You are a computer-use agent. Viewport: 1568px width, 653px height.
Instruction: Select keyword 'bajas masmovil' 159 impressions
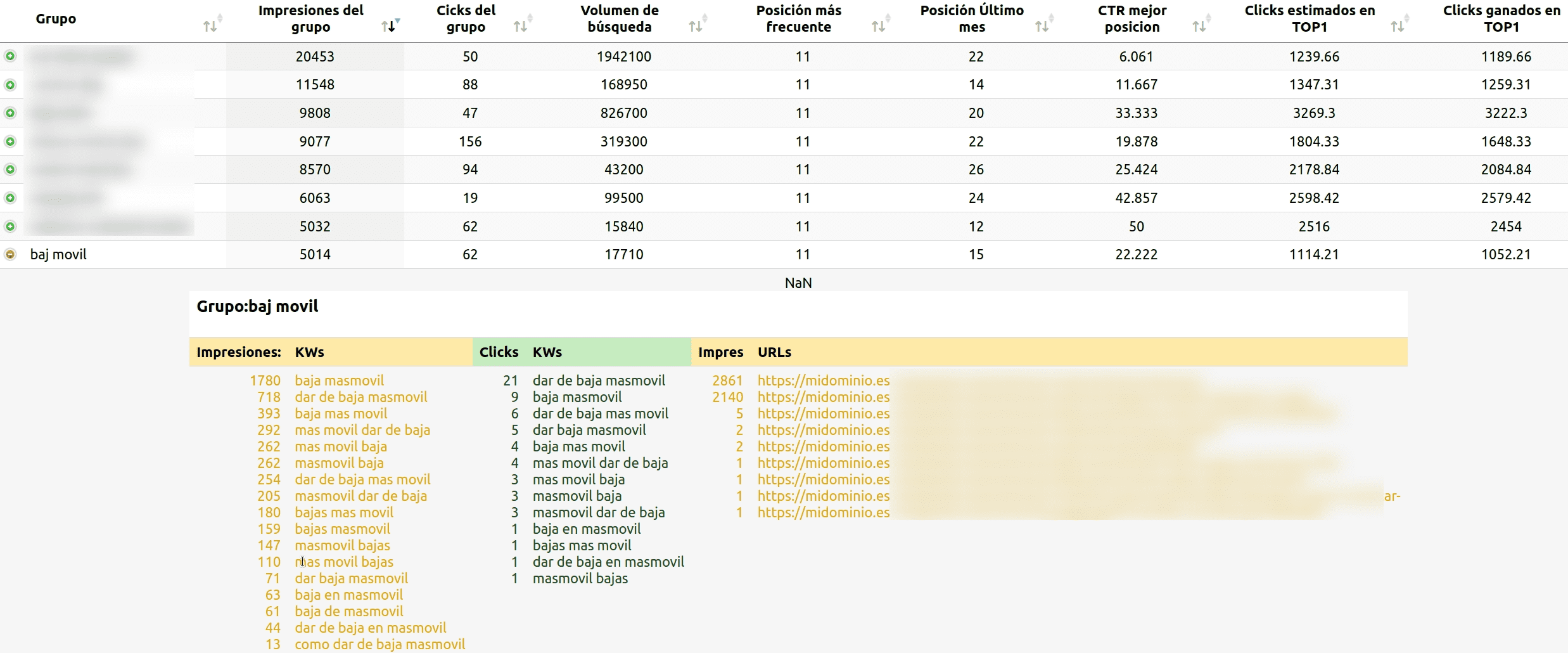342,529
